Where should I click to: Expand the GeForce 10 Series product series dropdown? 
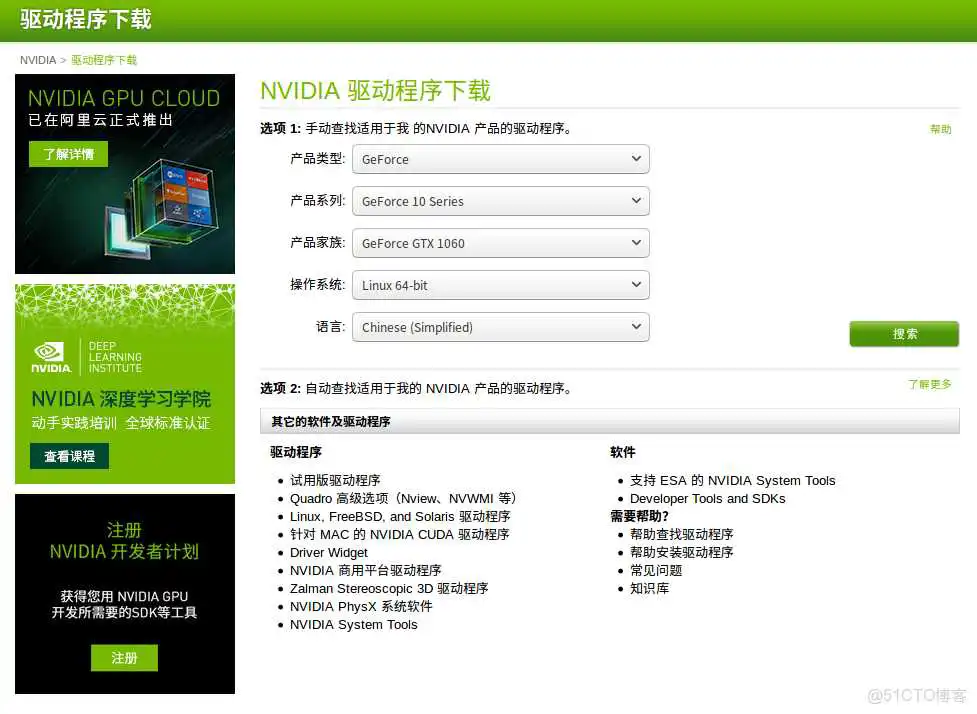[500, 201]
